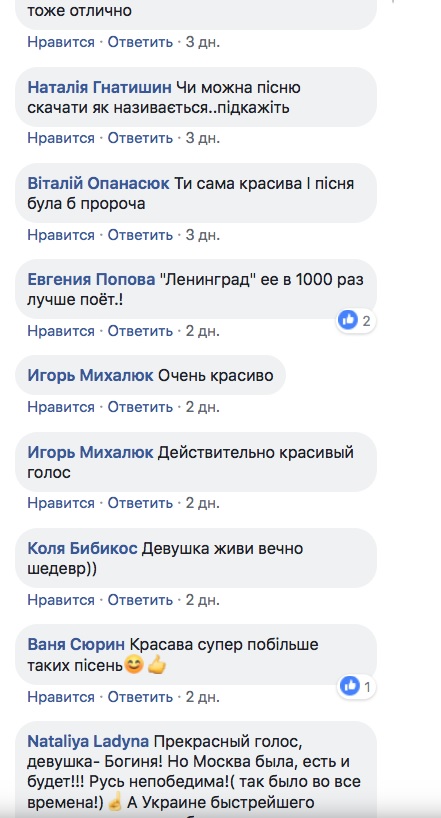Open the '3 дн.' timestamp on Віталій Опанасюк's comment

coord(202,235)
